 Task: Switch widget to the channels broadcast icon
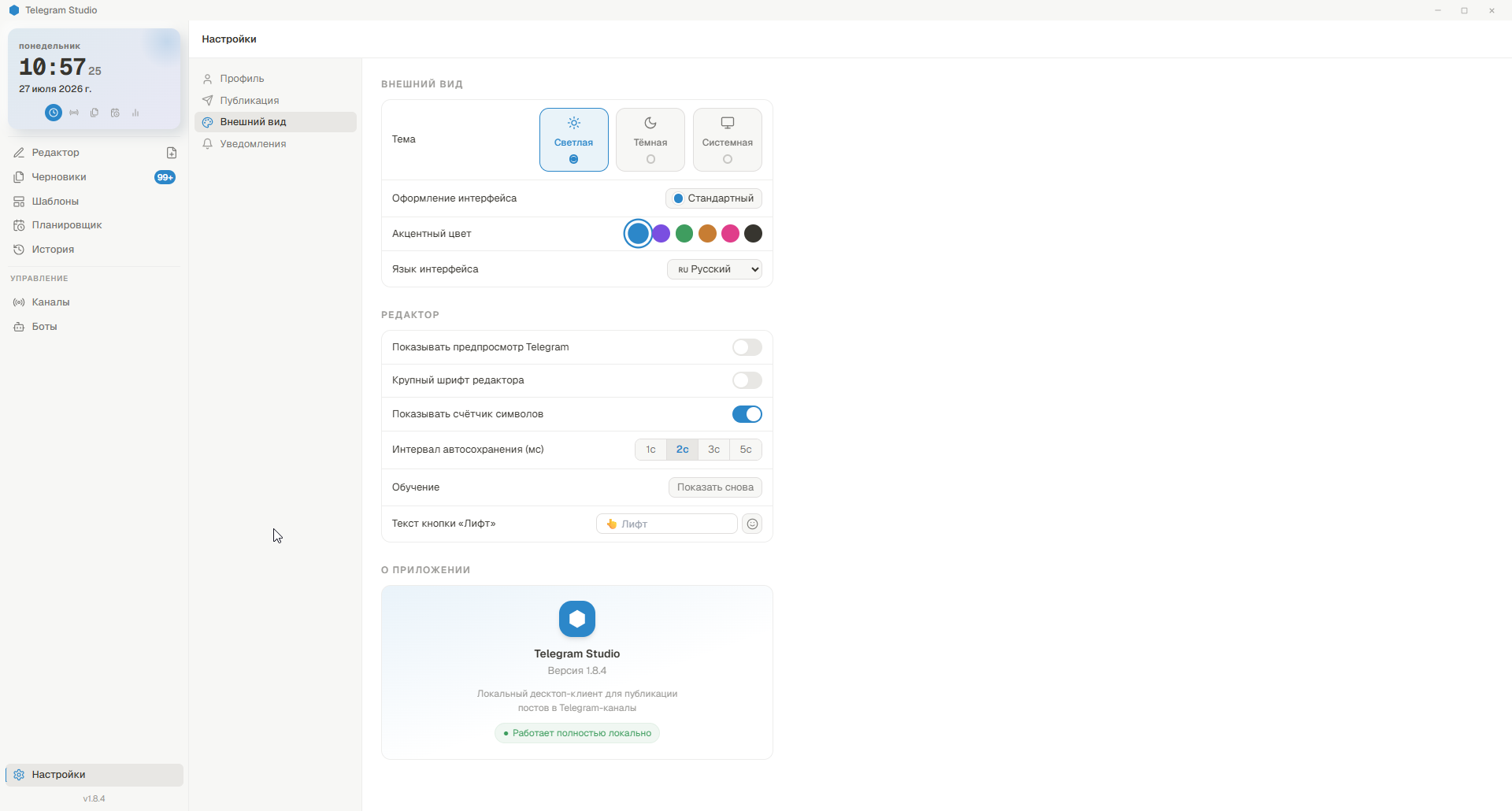click(74, 113)
